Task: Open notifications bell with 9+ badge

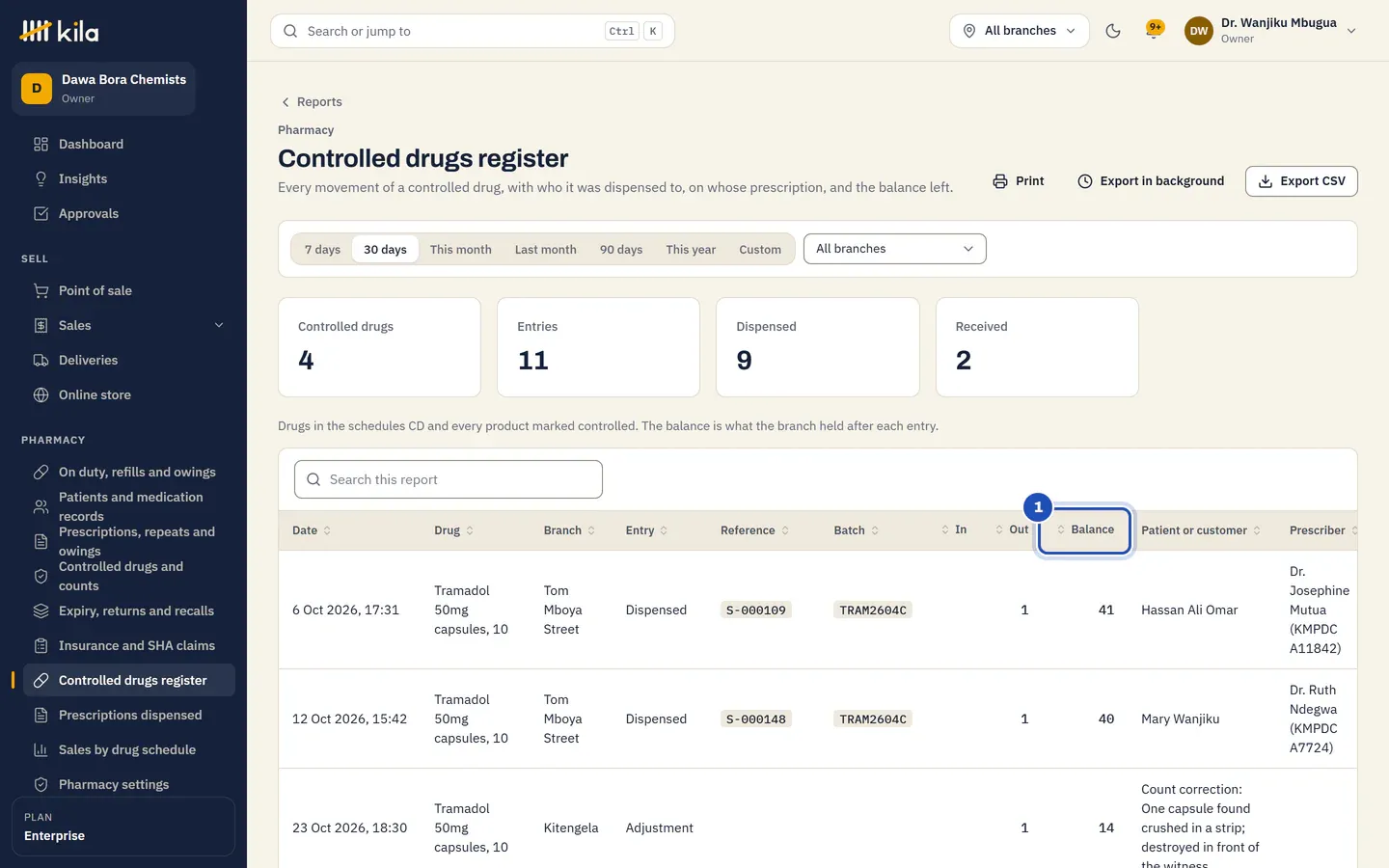Action: click(x=1154, y=31)
